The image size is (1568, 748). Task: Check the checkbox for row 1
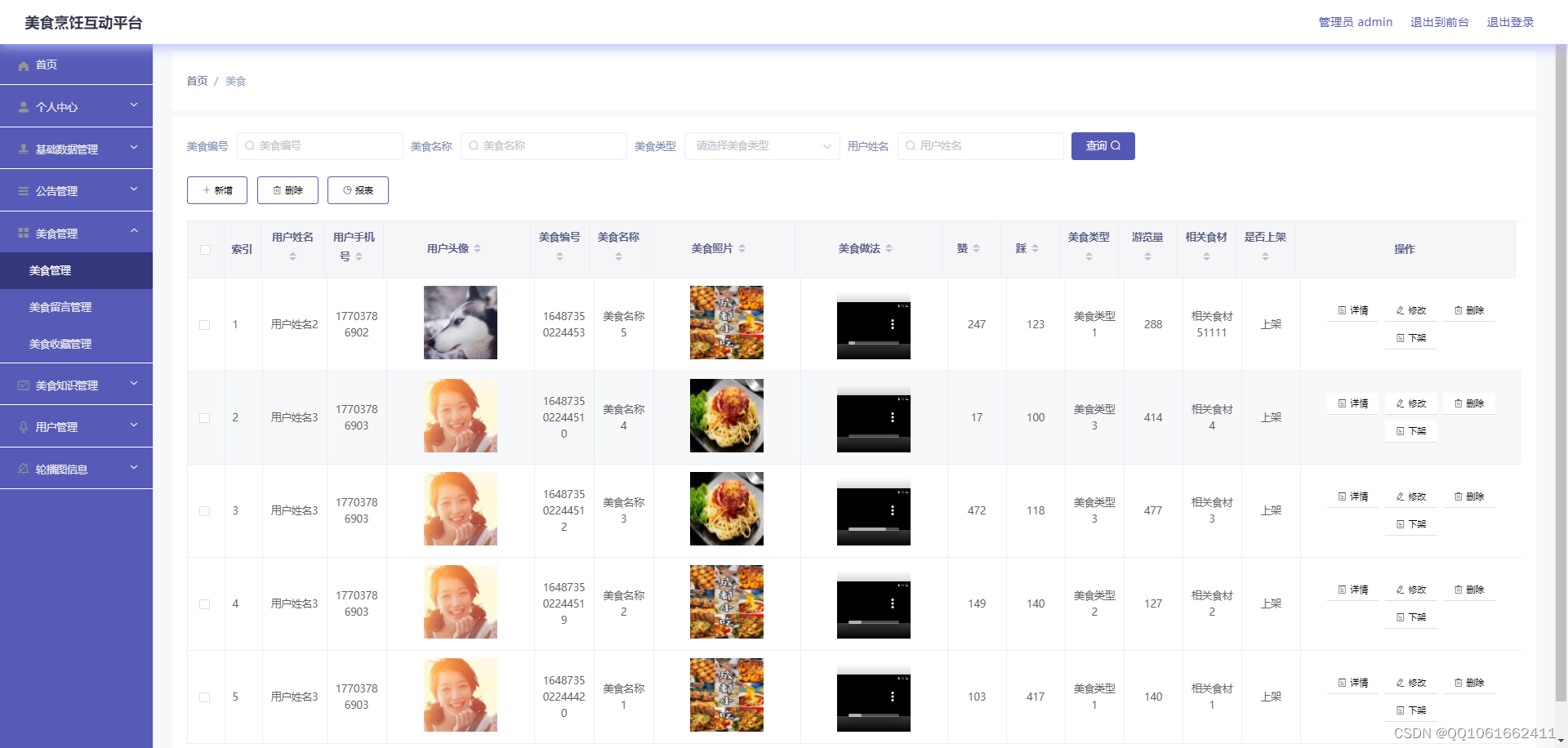tap(205, 325)
